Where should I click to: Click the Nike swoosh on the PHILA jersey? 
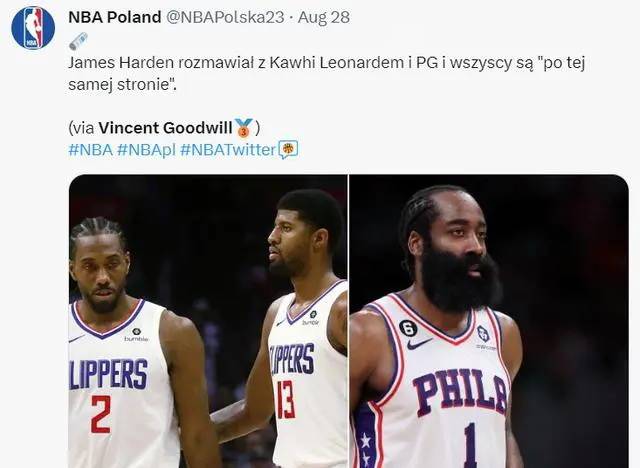(419, 344)
